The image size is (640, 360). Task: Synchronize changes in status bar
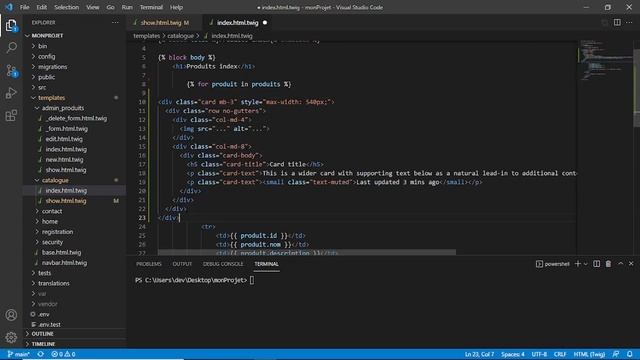pos(40,354)
